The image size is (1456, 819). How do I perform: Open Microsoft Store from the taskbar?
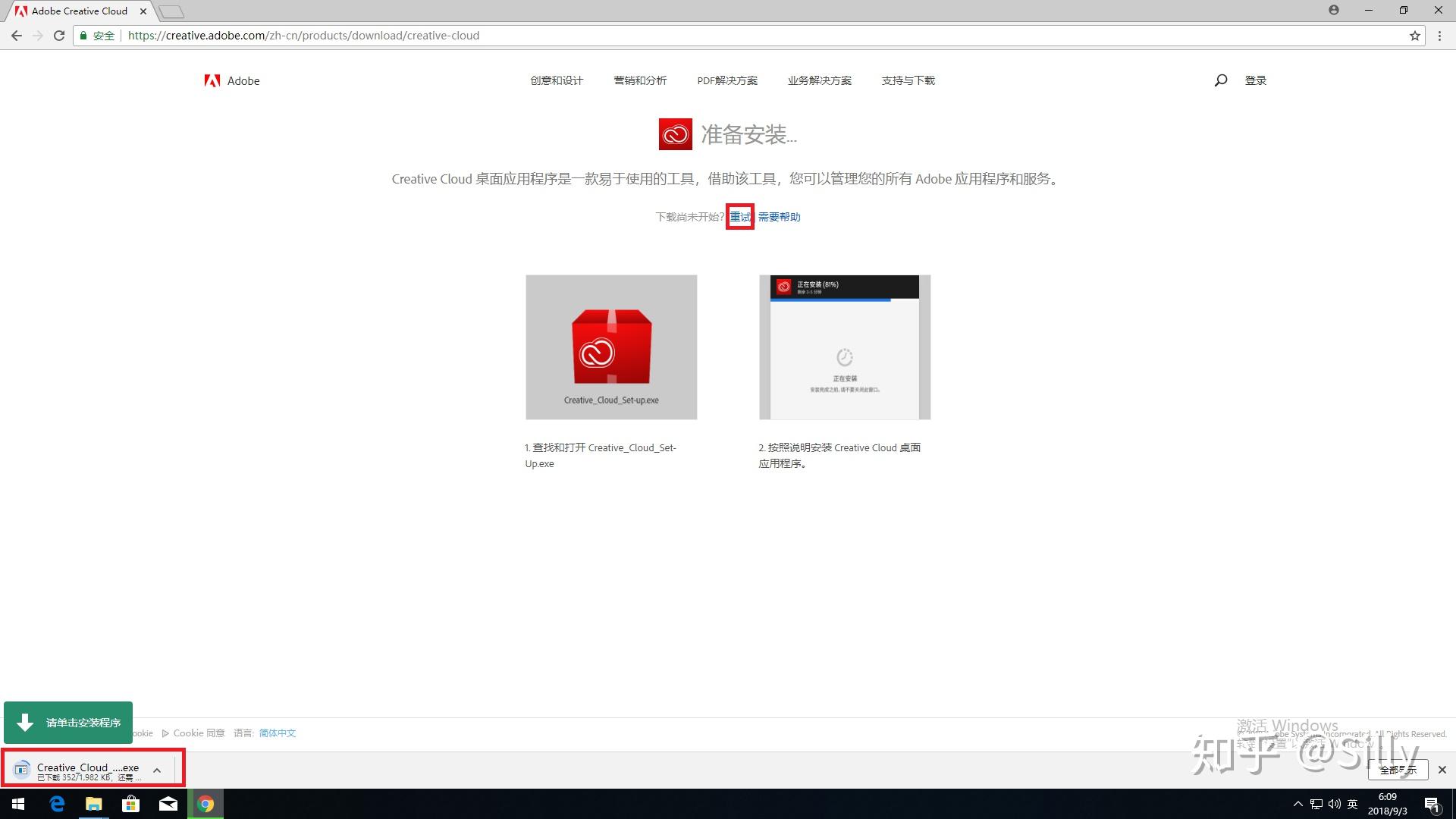[130, 804]
